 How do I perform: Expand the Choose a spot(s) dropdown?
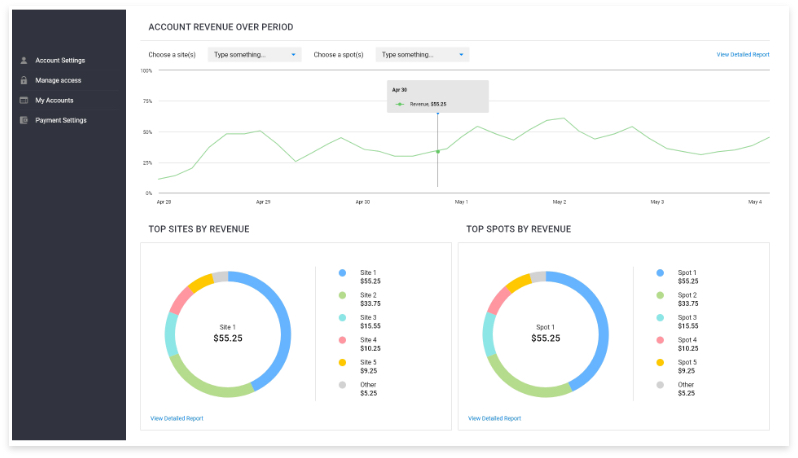[421, 55]
